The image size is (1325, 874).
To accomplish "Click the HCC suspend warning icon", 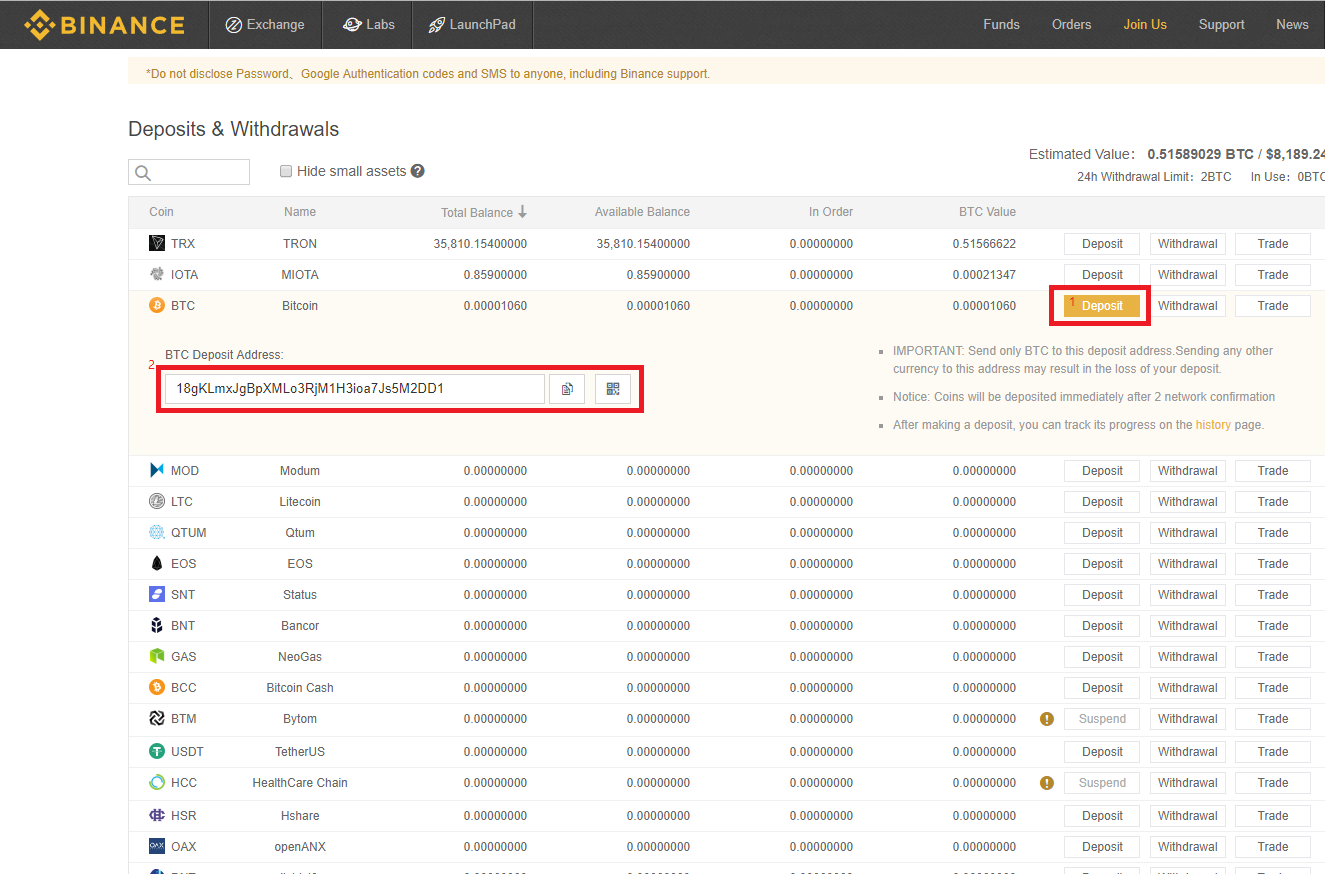I will tap(1047, 783).
